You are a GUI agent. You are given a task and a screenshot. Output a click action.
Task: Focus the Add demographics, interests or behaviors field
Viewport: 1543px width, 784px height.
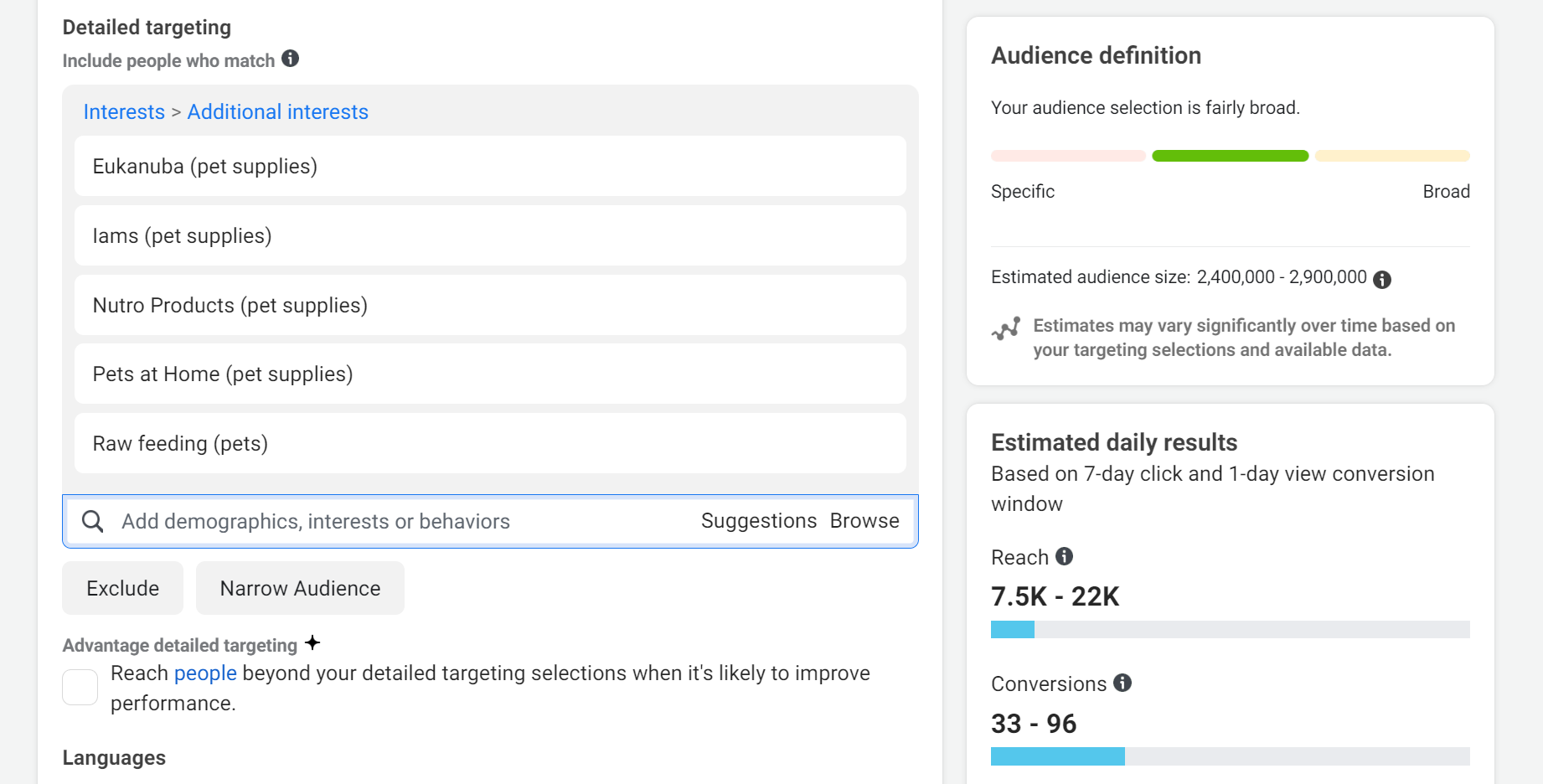click(x=490, y=521)
